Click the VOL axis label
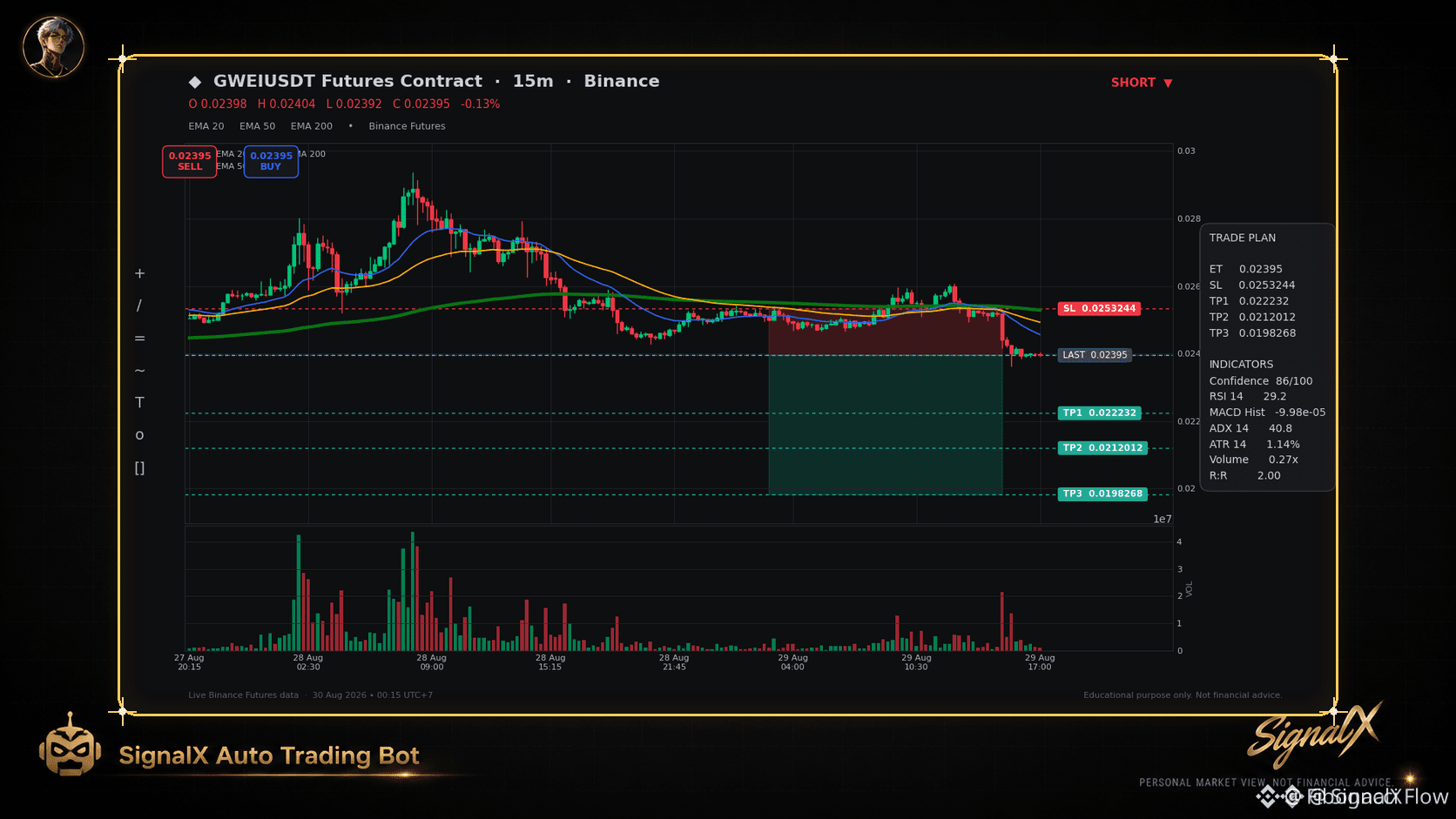 tap(1190, 589)
